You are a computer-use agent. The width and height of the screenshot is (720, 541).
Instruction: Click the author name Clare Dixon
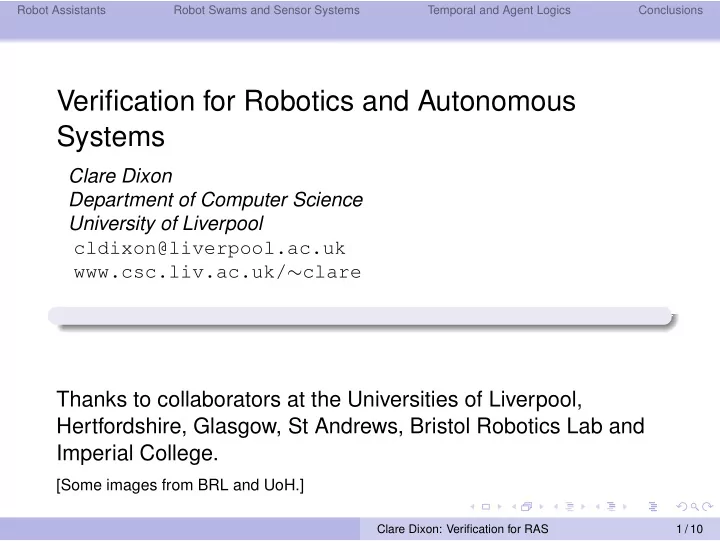click(x=121, y=176)
